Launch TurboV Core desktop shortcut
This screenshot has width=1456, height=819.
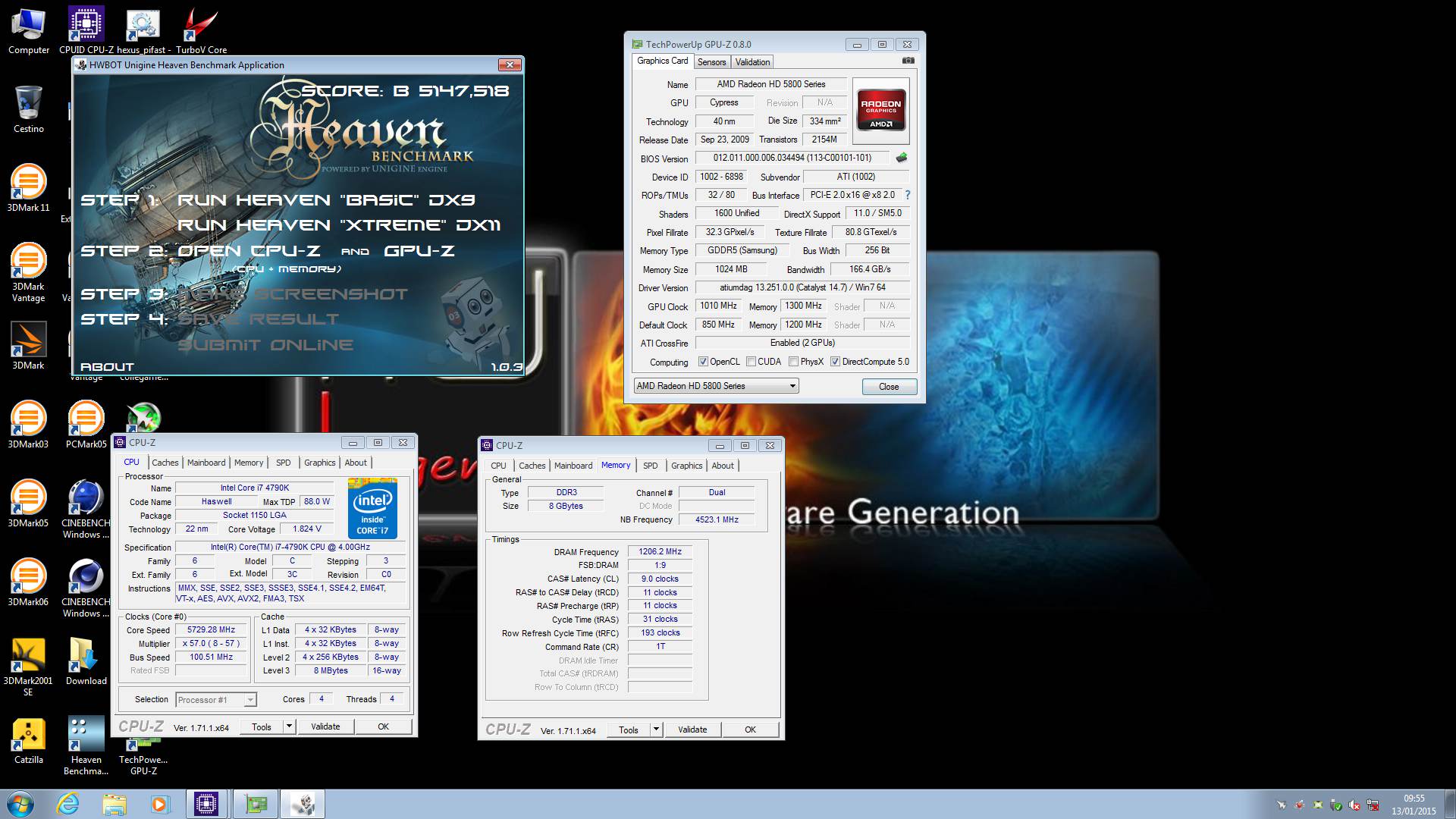click(x=201, y=32)
